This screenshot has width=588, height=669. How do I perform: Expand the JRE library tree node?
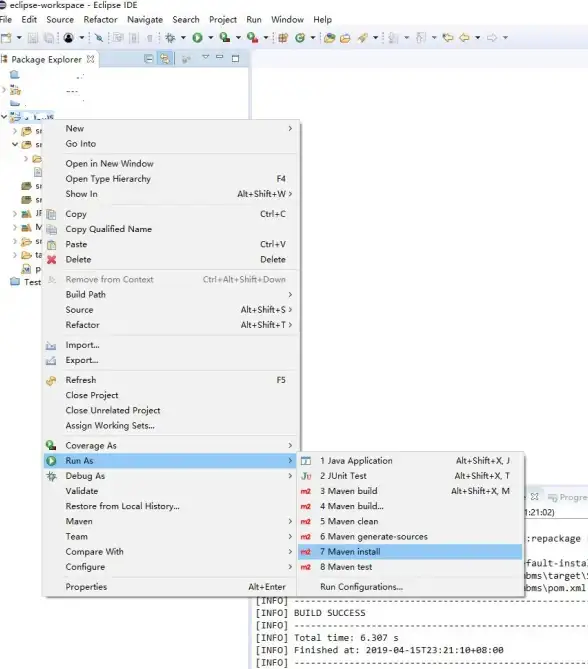(15, 214)
